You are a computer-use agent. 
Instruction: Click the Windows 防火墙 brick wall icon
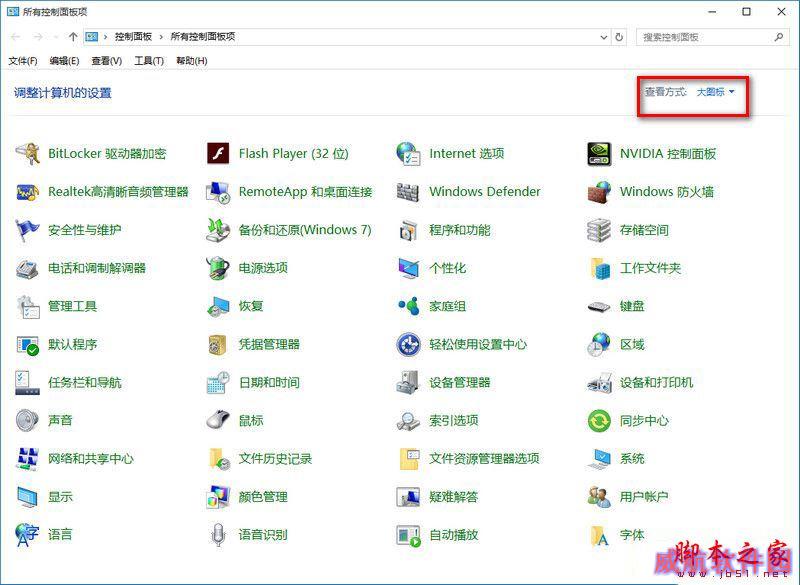click(x=599, y=192)
